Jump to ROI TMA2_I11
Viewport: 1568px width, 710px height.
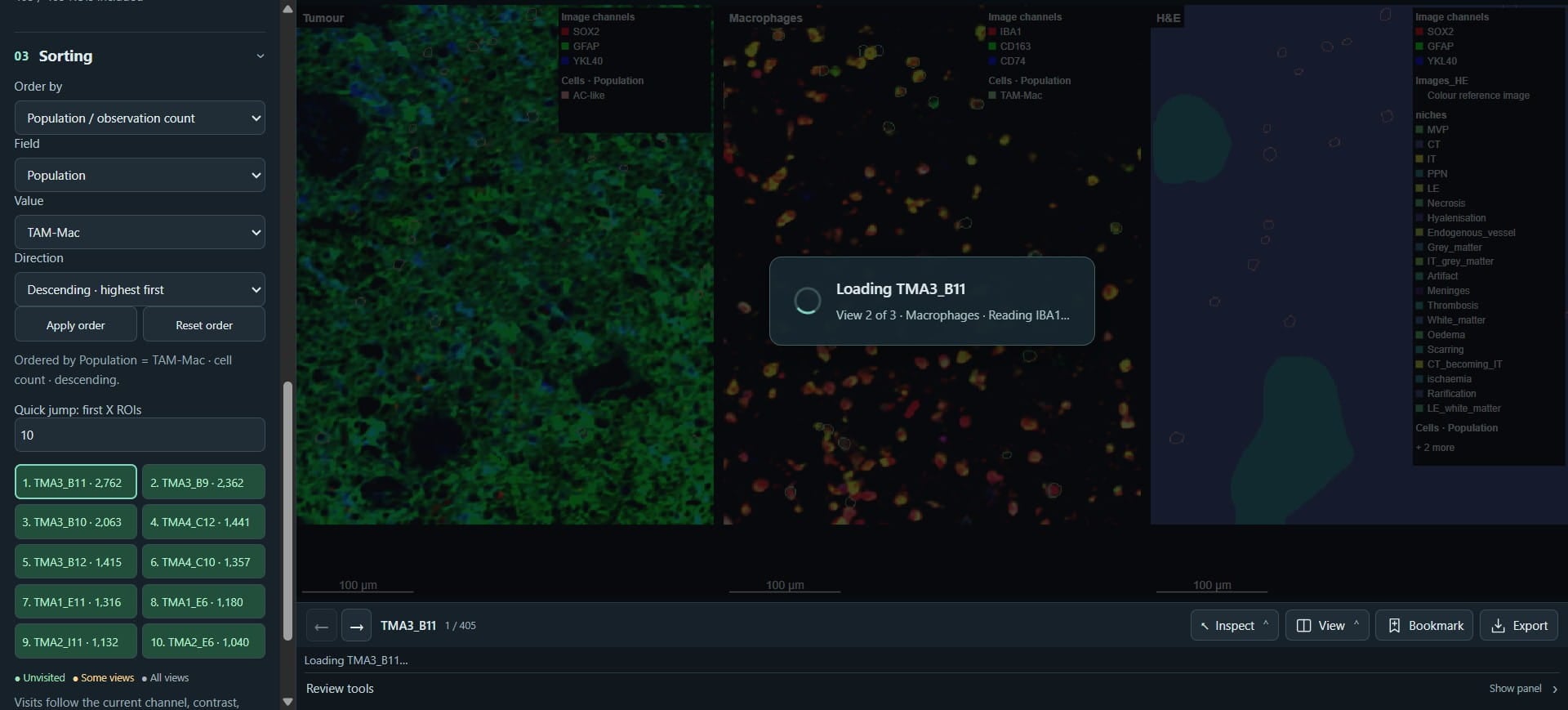coord(76,641)
